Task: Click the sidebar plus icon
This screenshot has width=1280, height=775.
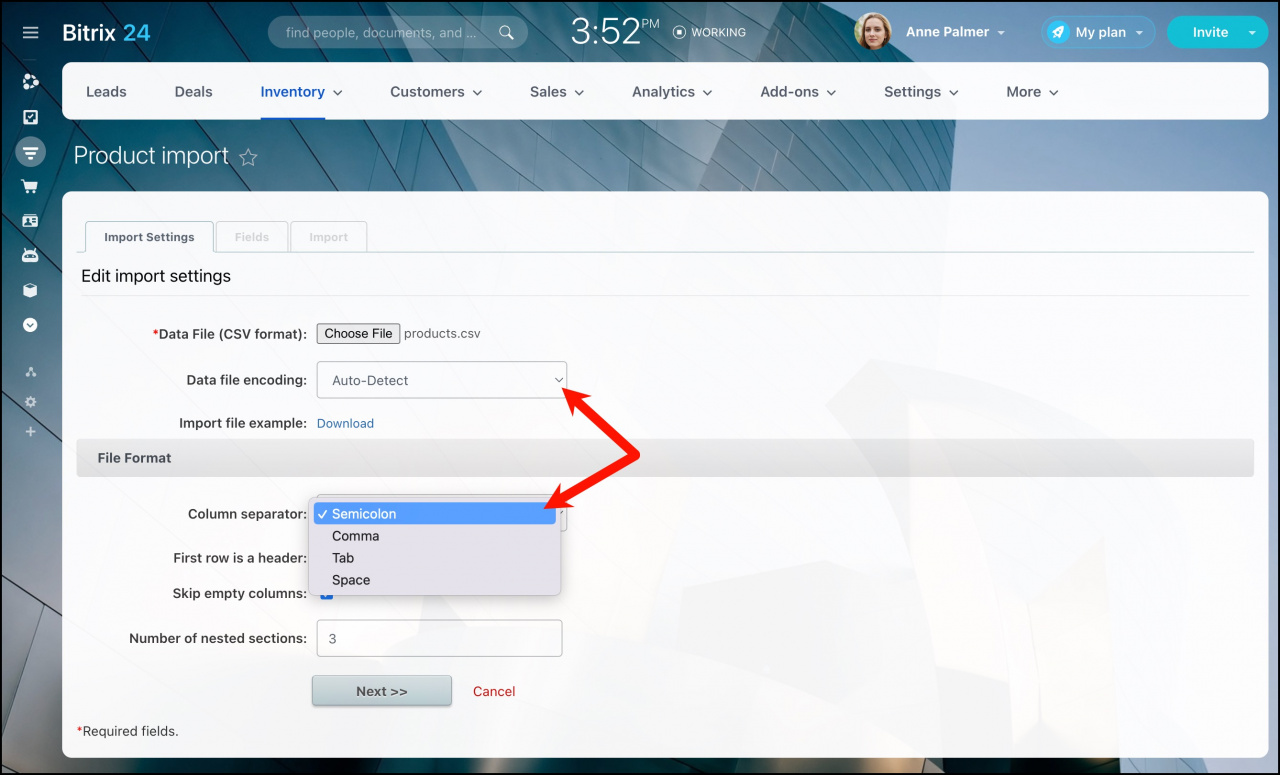Action: (x=30, y=432)
